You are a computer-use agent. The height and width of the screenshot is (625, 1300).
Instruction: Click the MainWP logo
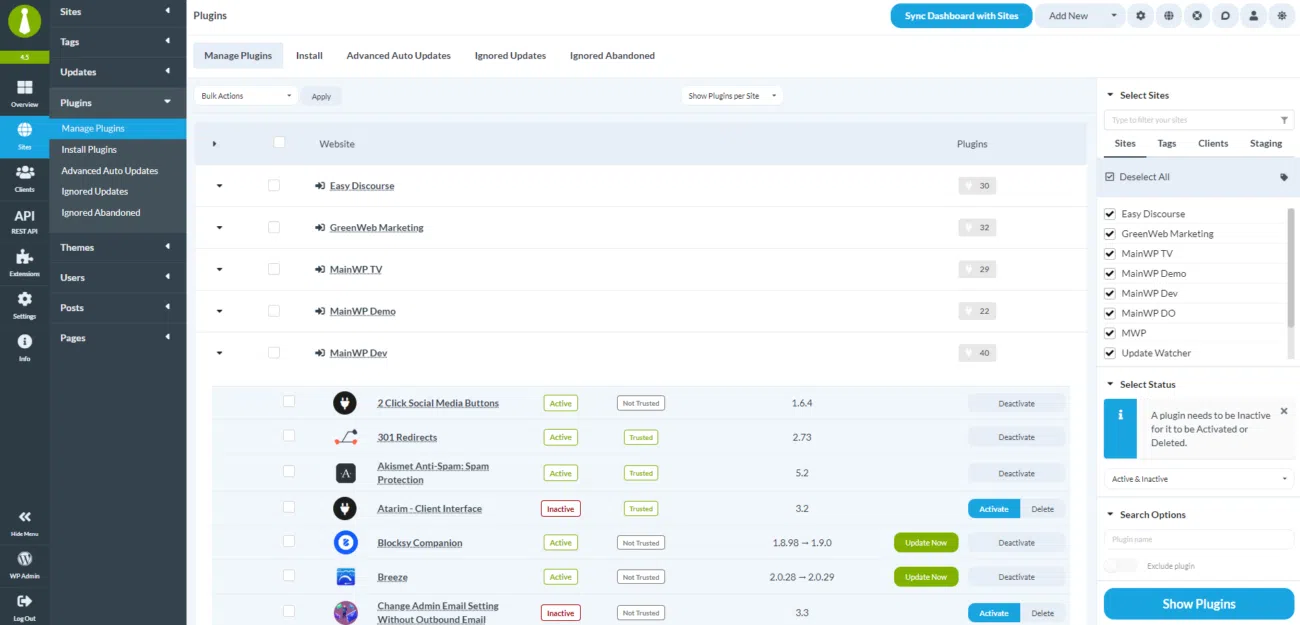(24, 21)
